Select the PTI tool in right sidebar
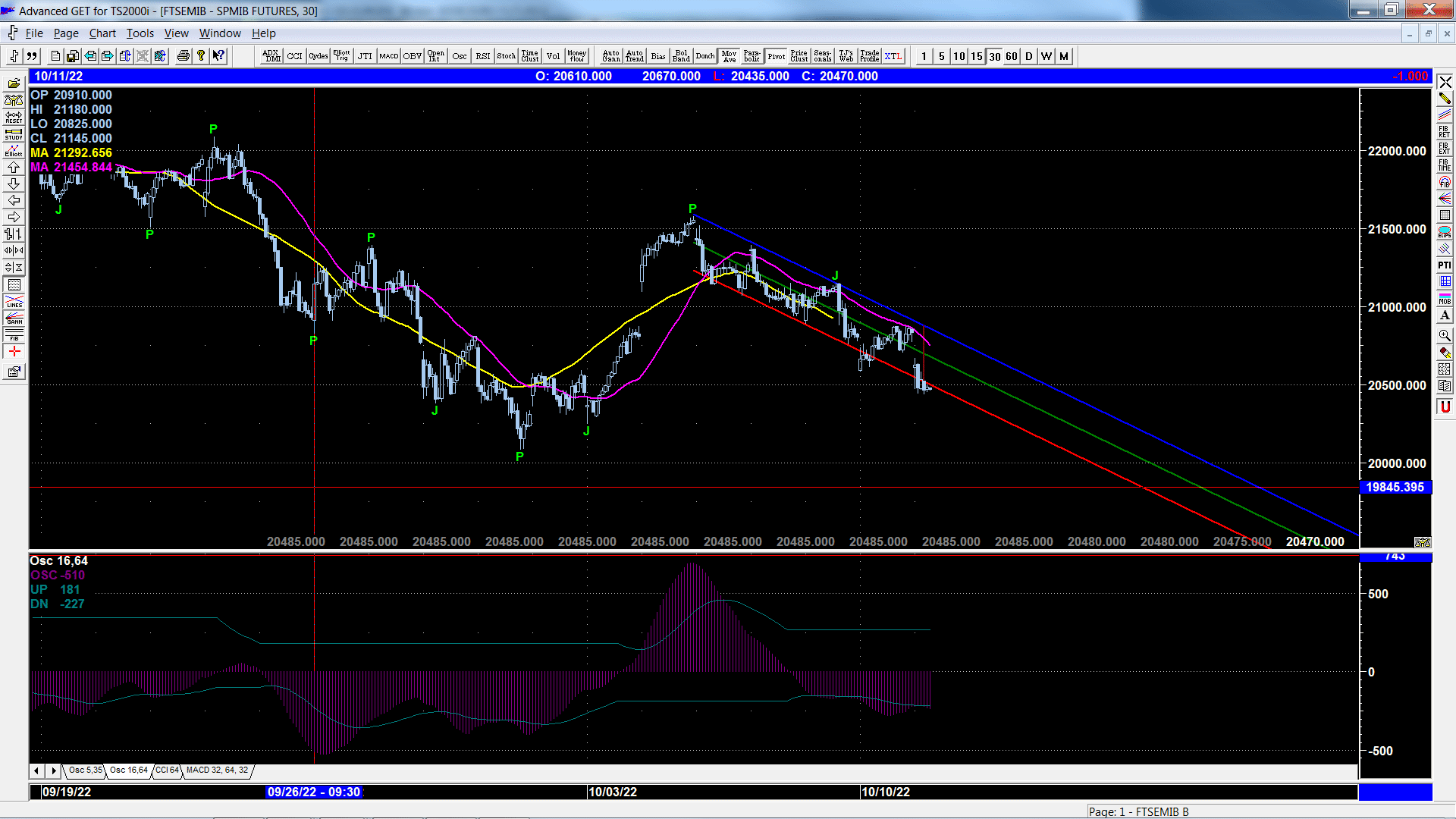 point(1445,265)
